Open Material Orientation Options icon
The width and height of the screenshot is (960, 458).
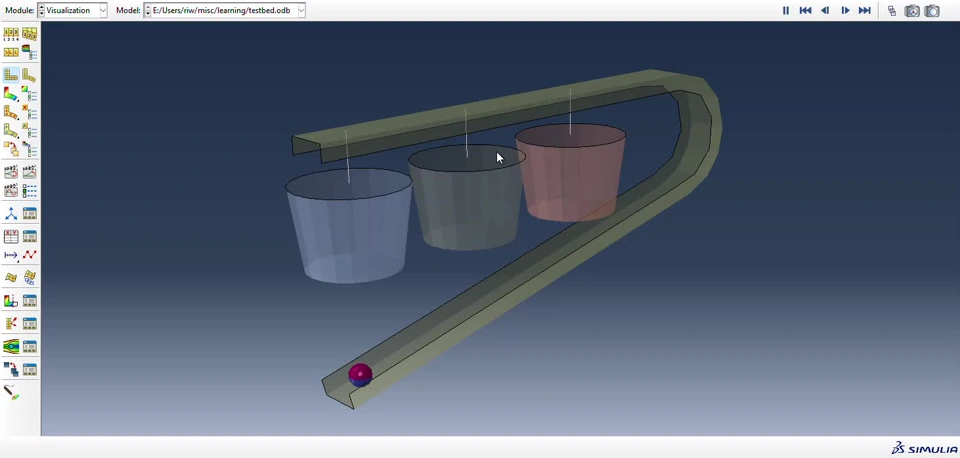pyautogui.click(x=29, y=130)
